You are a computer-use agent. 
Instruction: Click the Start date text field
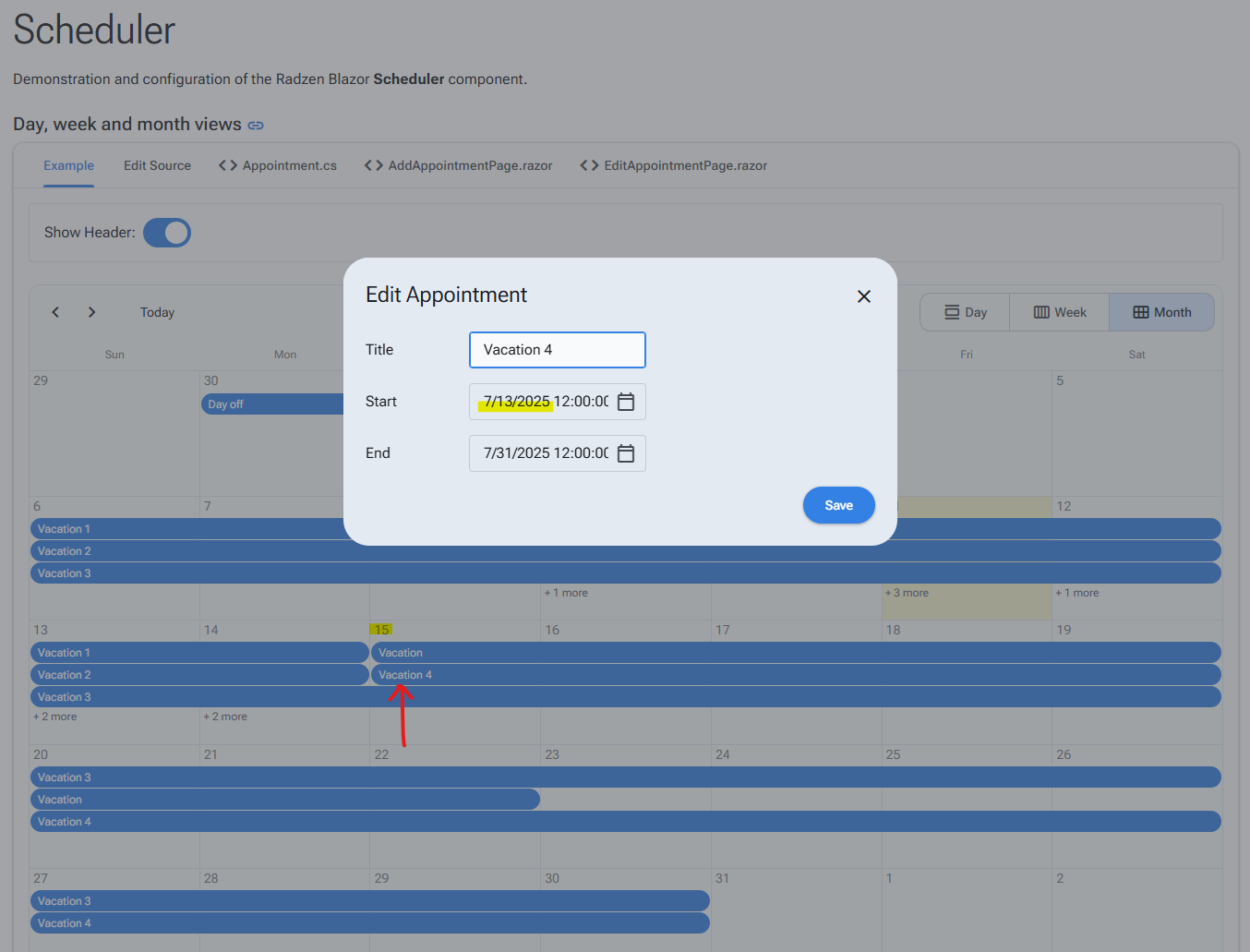[545, 402]
